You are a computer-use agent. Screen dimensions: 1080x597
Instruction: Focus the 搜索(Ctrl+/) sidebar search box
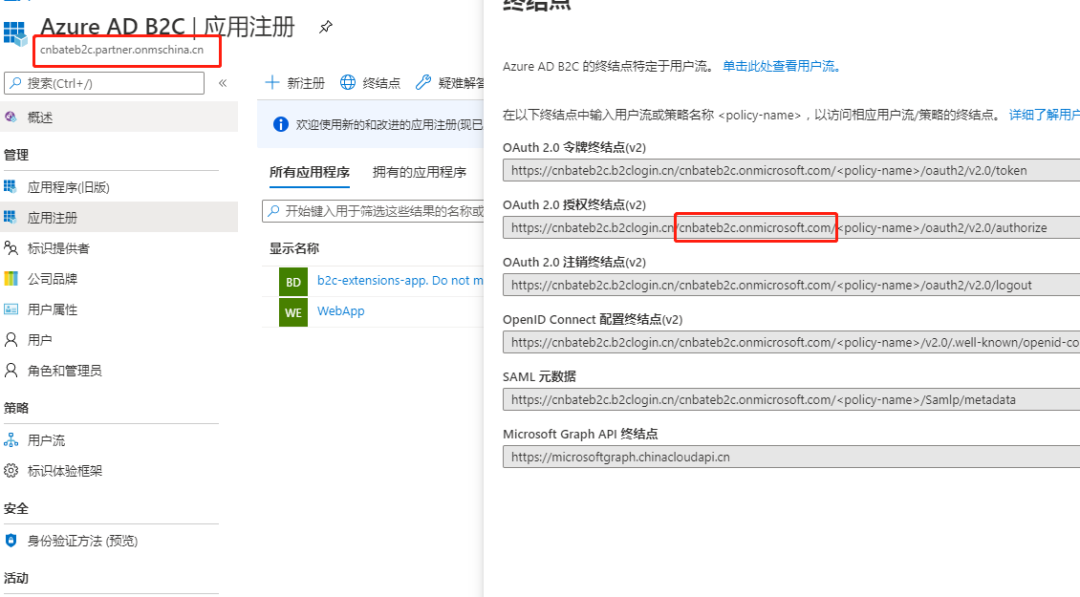point(105,83)
